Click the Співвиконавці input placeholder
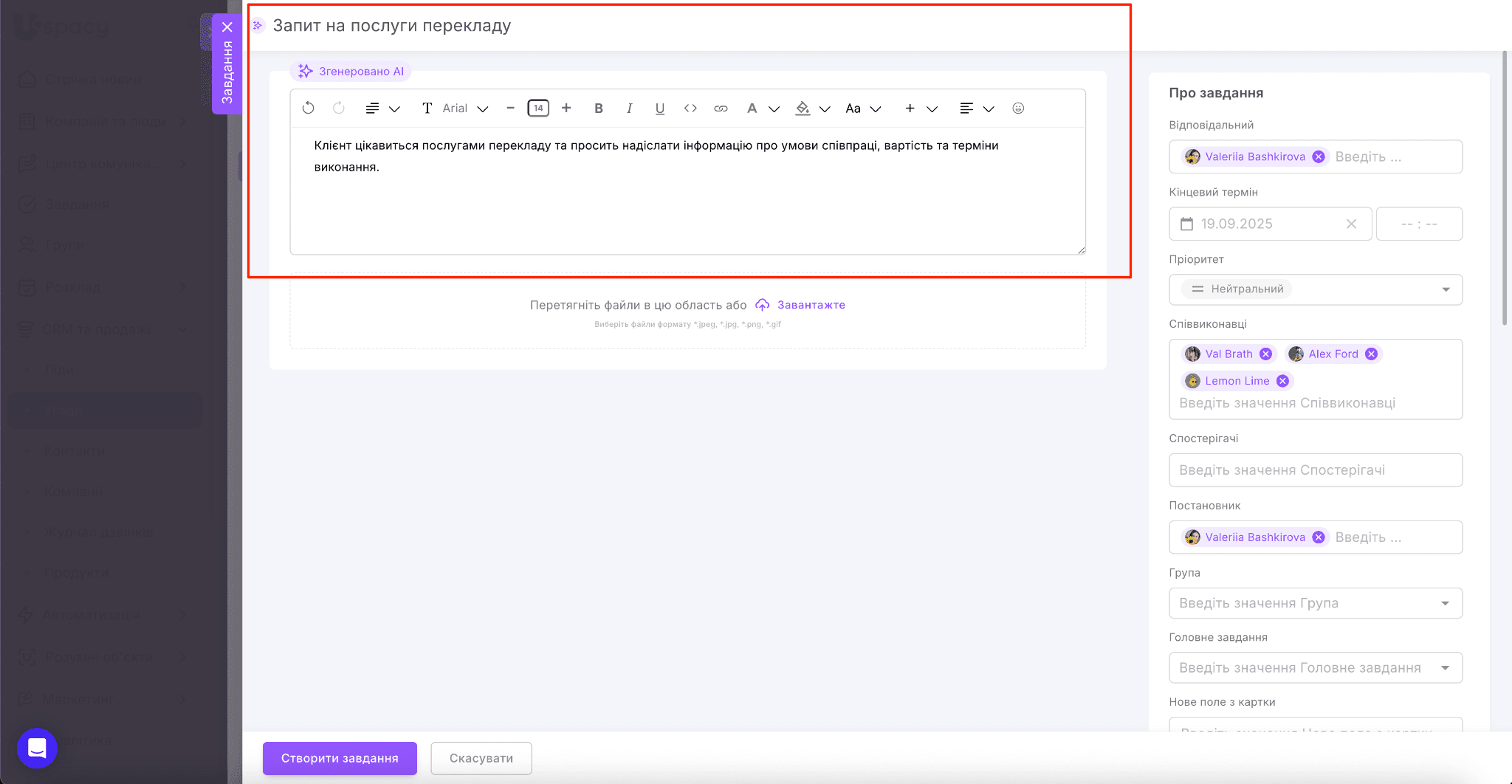The height and width of the screenshot is (784, 1512). [x=1287, y=403]
